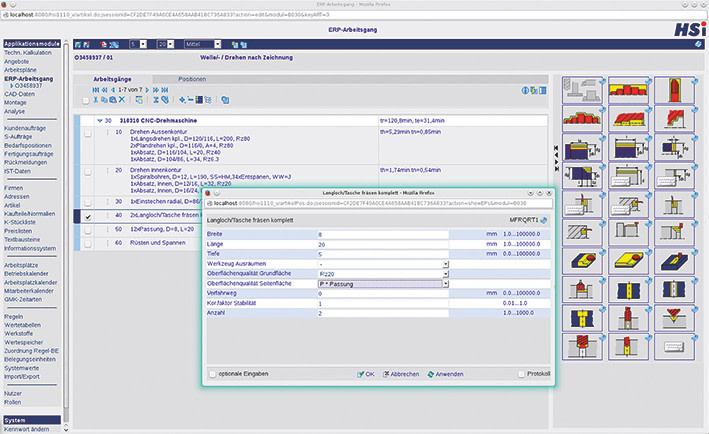Open Techn. Kalkulation in sidebar
This screenshot has width=709, height=434.
pos(28,53)
